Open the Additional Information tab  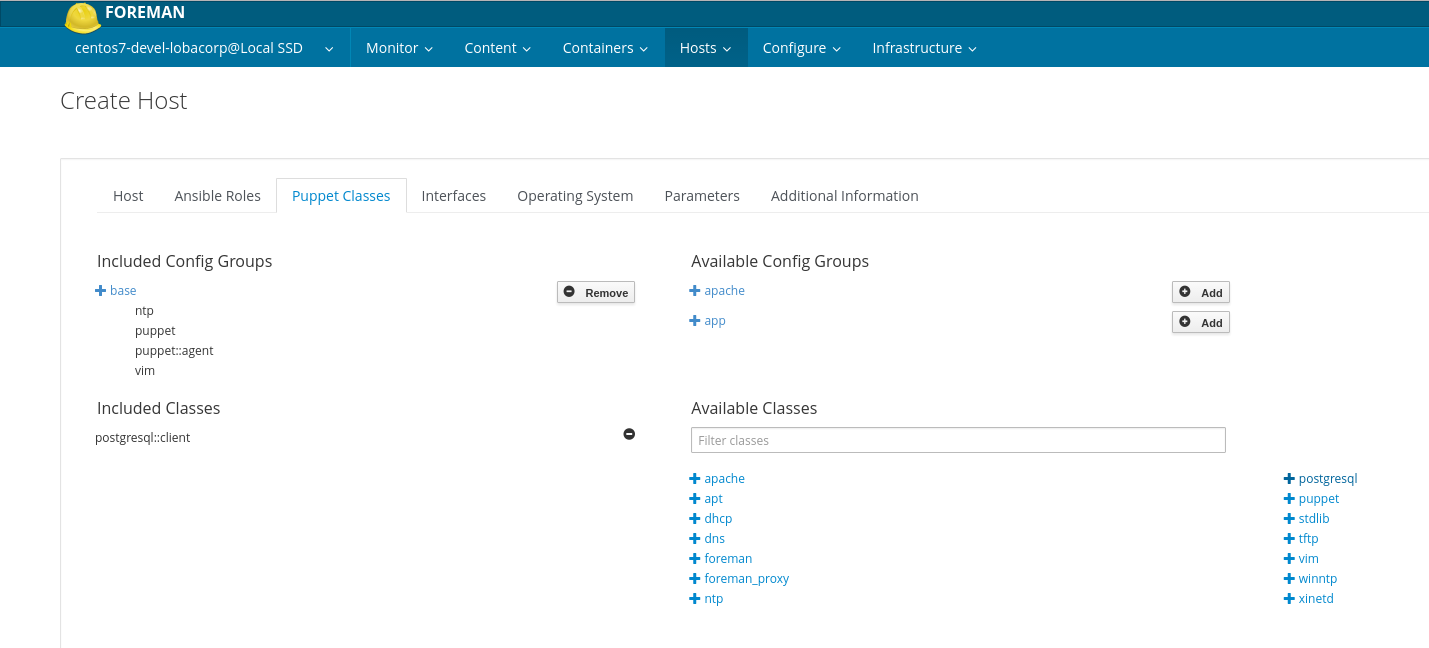(845, 196)
